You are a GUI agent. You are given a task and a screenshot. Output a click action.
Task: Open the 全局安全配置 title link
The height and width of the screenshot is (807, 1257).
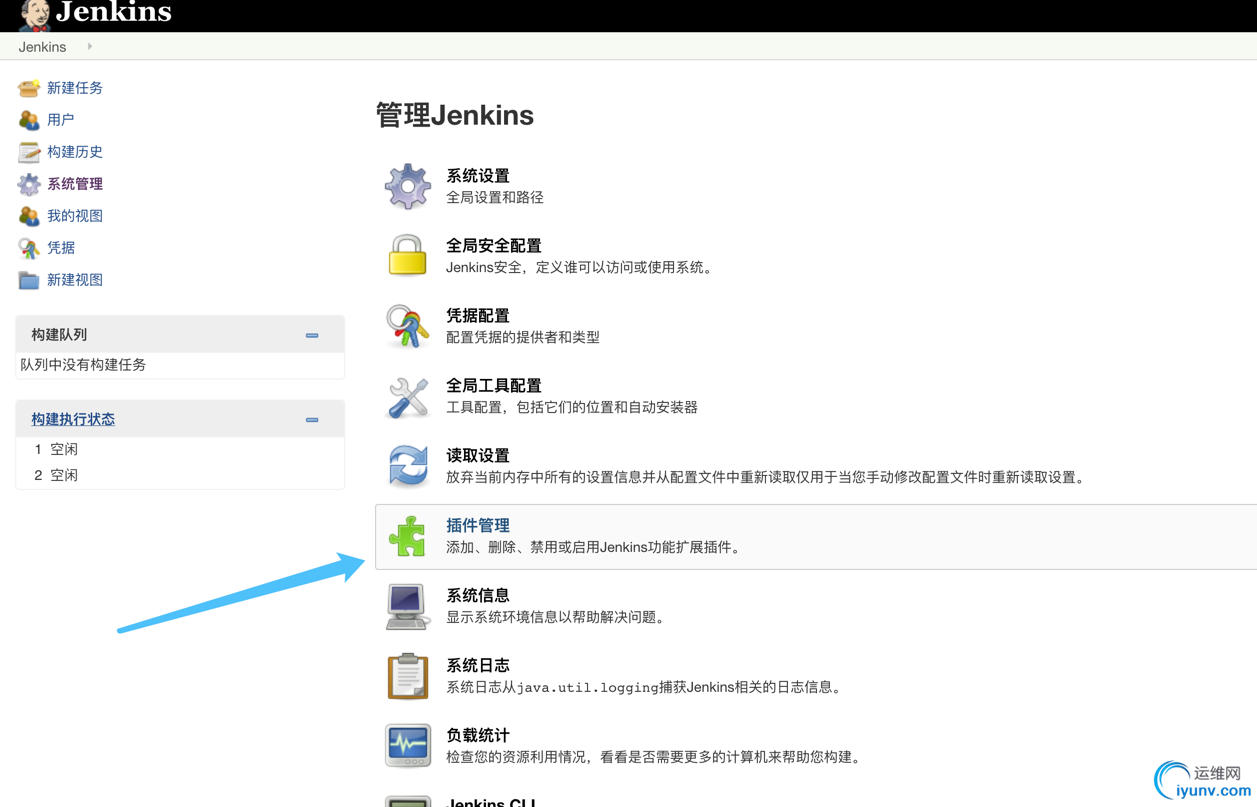point(494,246)
